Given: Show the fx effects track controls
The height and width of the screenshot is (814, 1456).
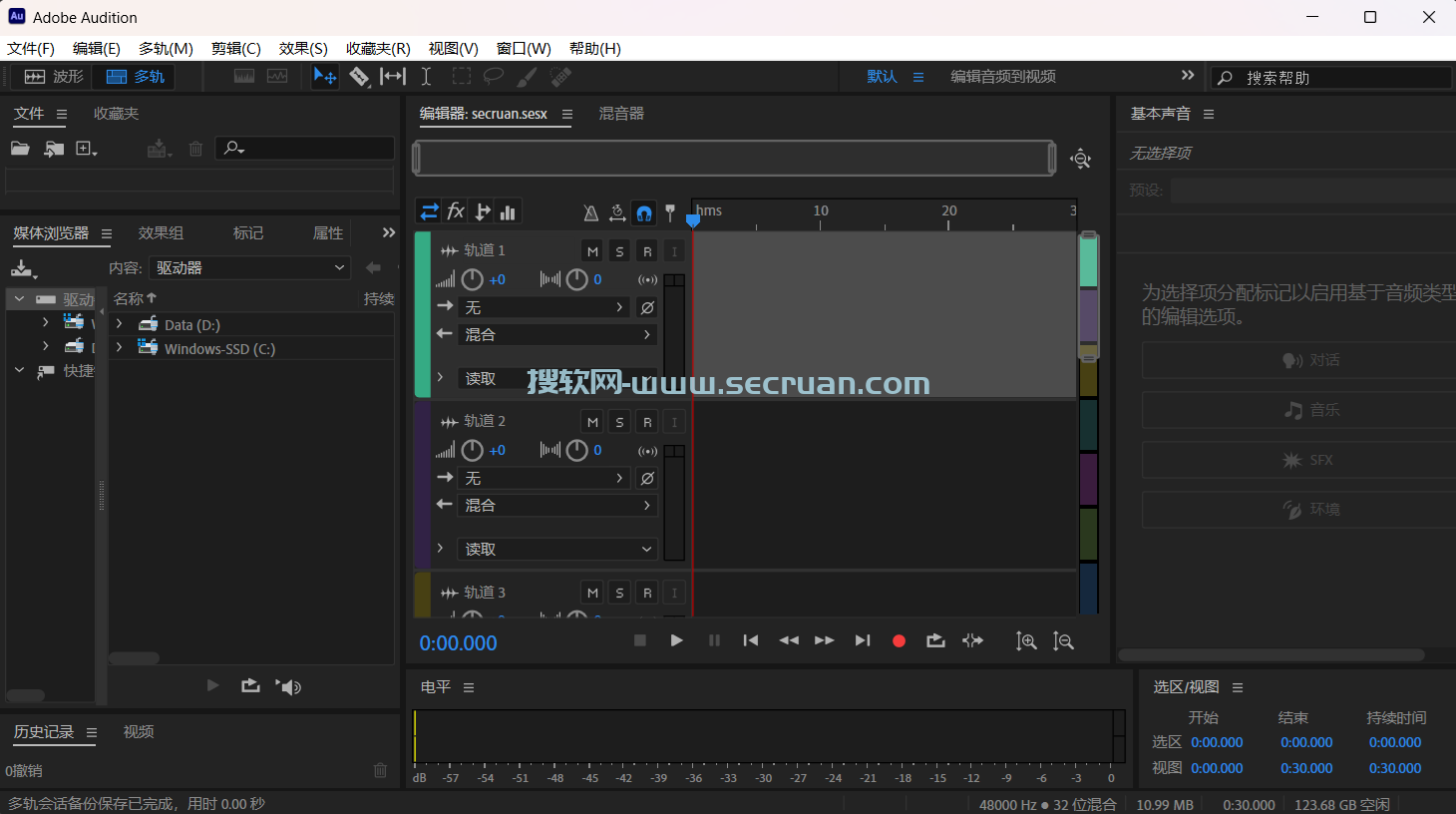Looking at the screenshot, I should (456, 211).
